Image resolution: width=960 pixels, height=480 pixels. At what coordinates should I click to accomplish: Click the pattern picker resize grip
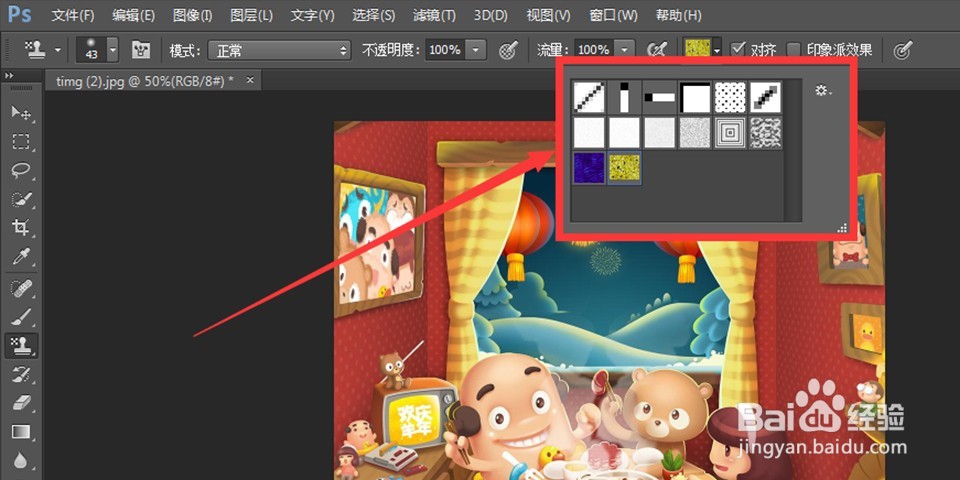[842, 228]
